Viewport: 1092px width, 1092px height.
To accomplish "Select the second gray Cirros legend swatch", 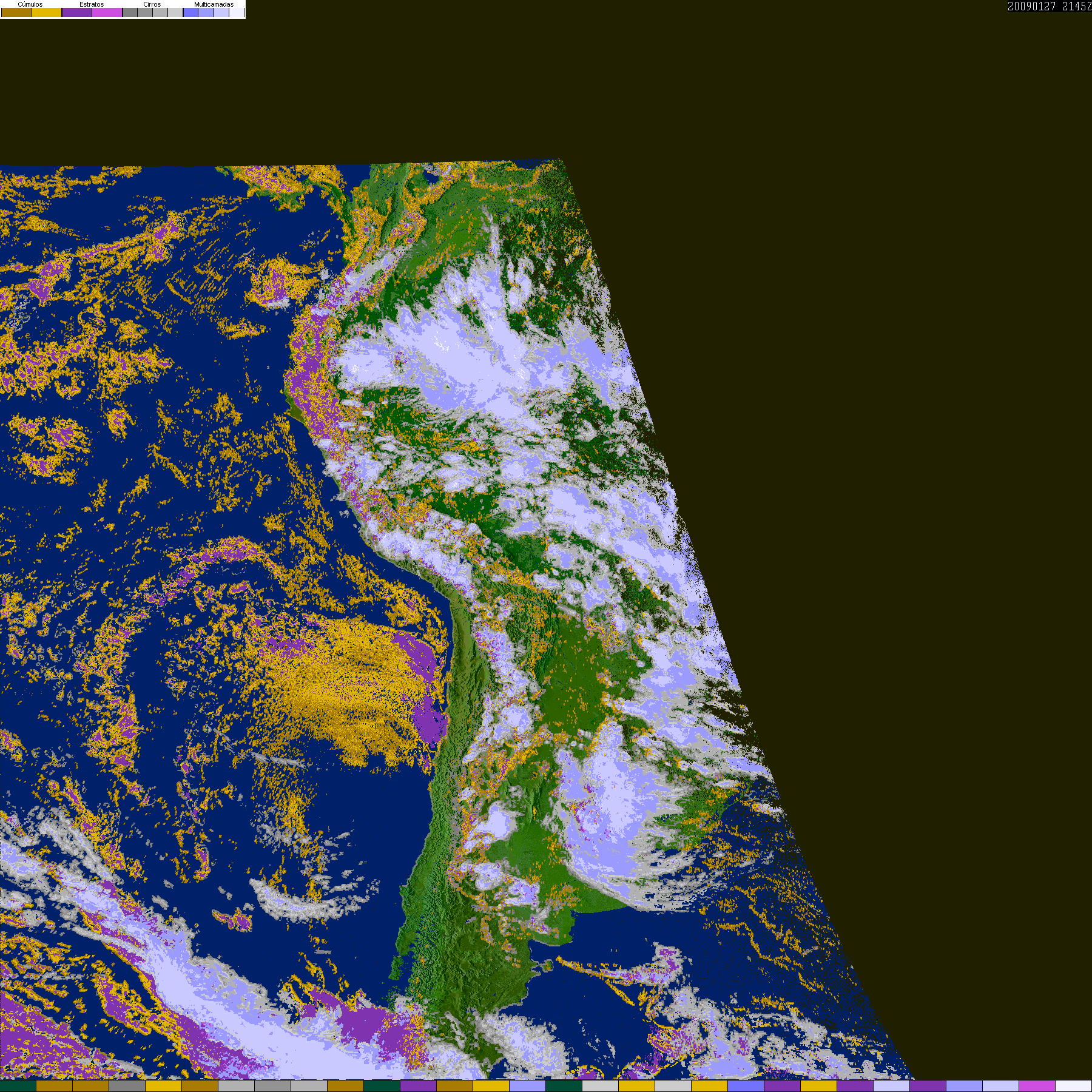I will coord(145,12).
